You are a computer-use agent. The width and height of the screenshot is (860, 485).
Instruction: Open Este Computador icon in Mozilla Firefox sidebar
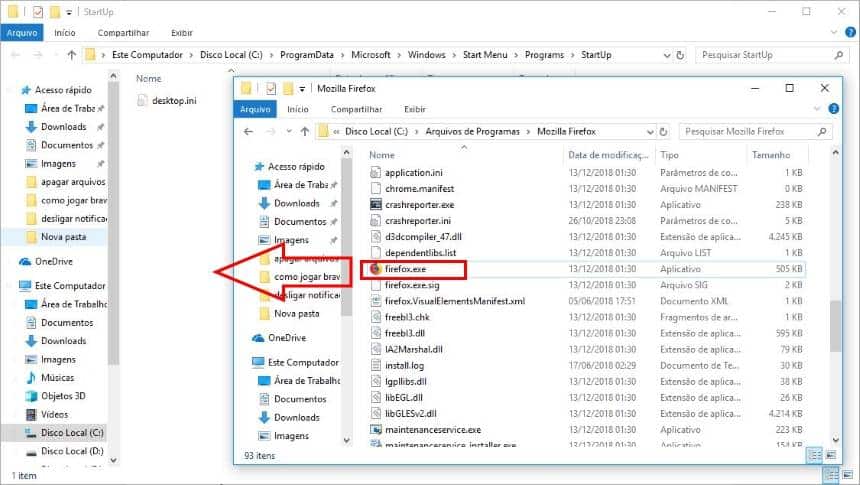click(258, 362)
